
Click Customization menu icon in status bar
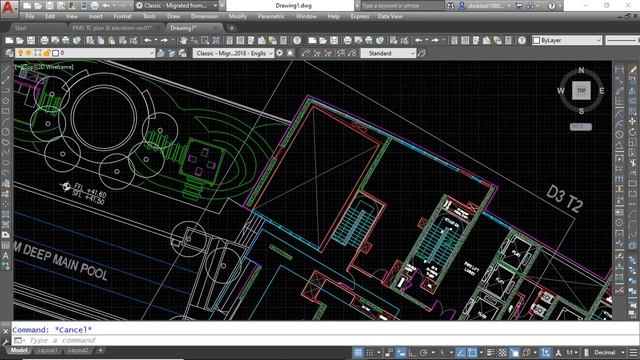coord(634,352)
